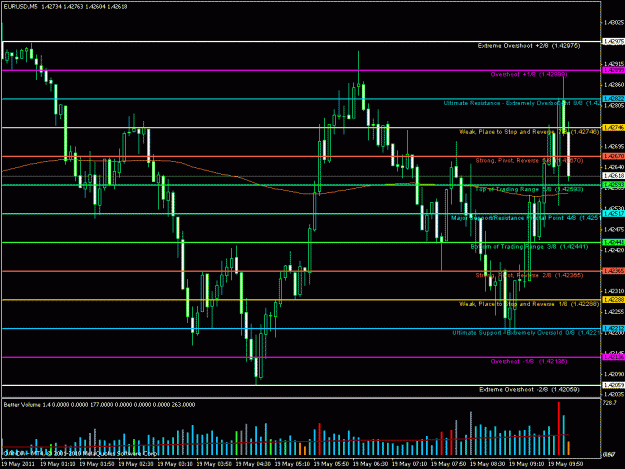Click the red 1.42365 price tag
Screen dimensions: 625x469
click(613, 271)
